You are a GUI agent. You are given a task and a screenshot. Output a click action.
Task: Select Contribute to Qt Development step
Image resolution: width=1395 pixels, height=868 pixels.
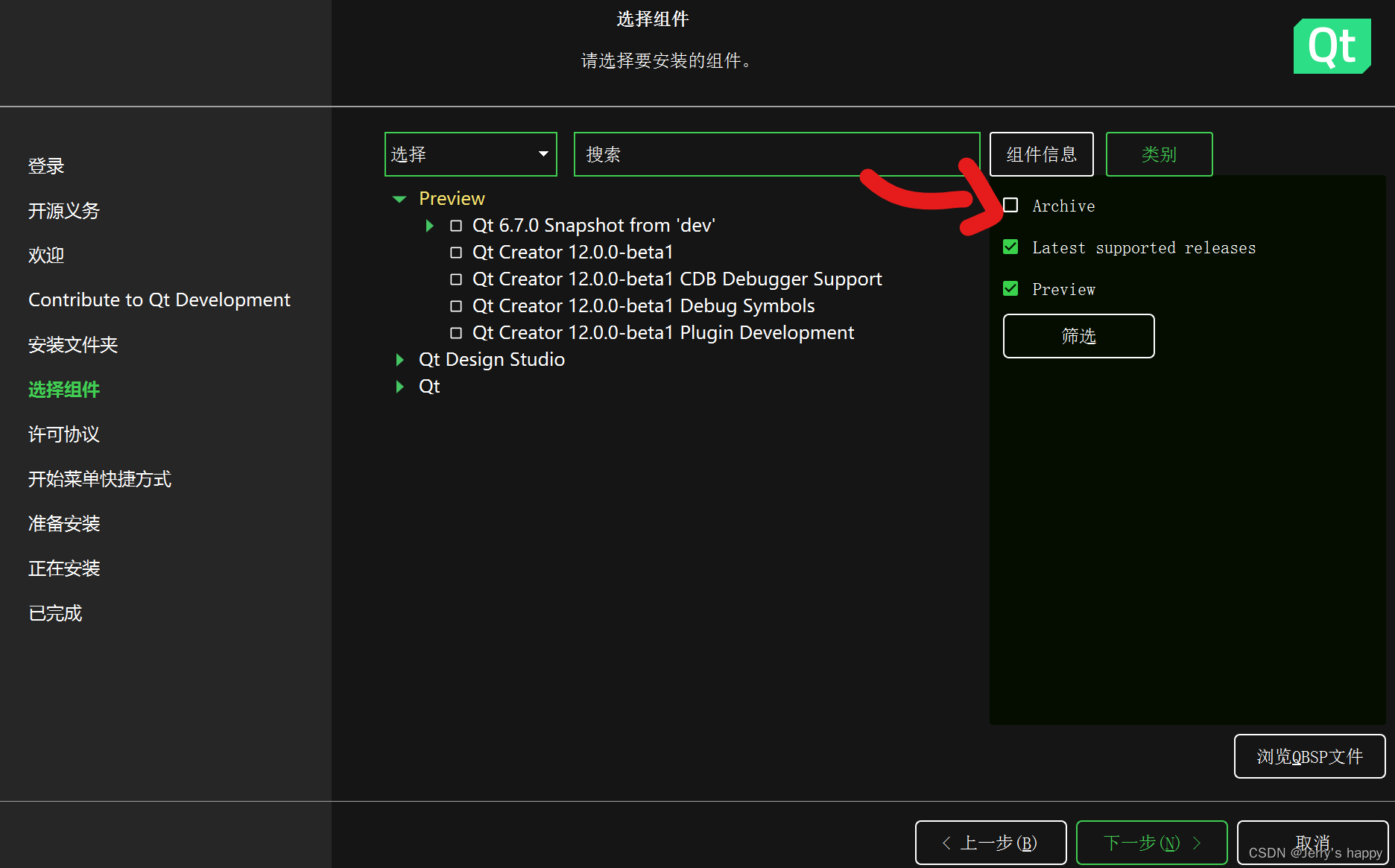pos(159,300)
